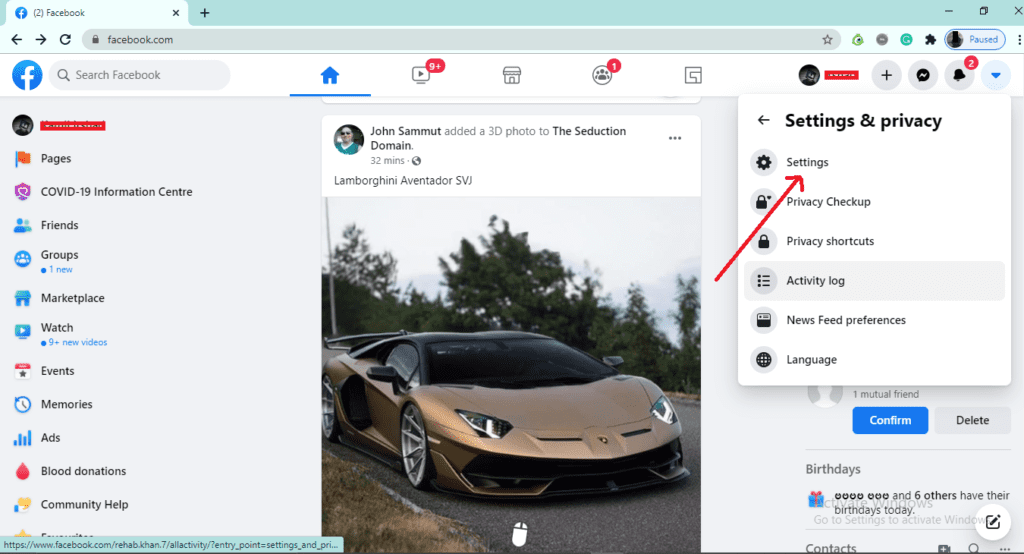Image resolution: width=1024 pixels, height=554 pixels.
Task: Open Facebook Home feed icon
Action: [329, 75]
